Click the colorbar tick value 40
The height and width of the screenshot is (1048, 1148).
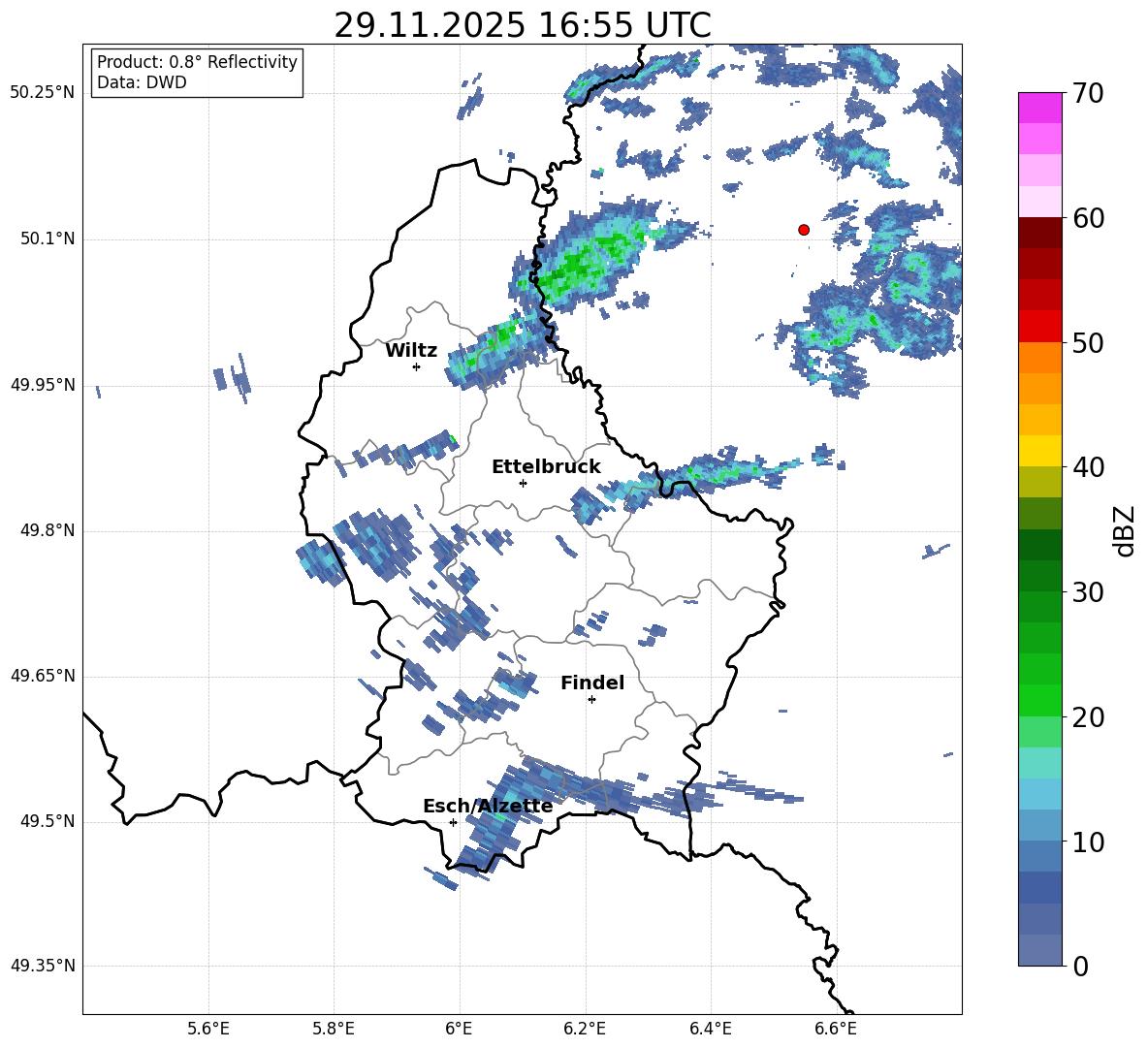1088,467
